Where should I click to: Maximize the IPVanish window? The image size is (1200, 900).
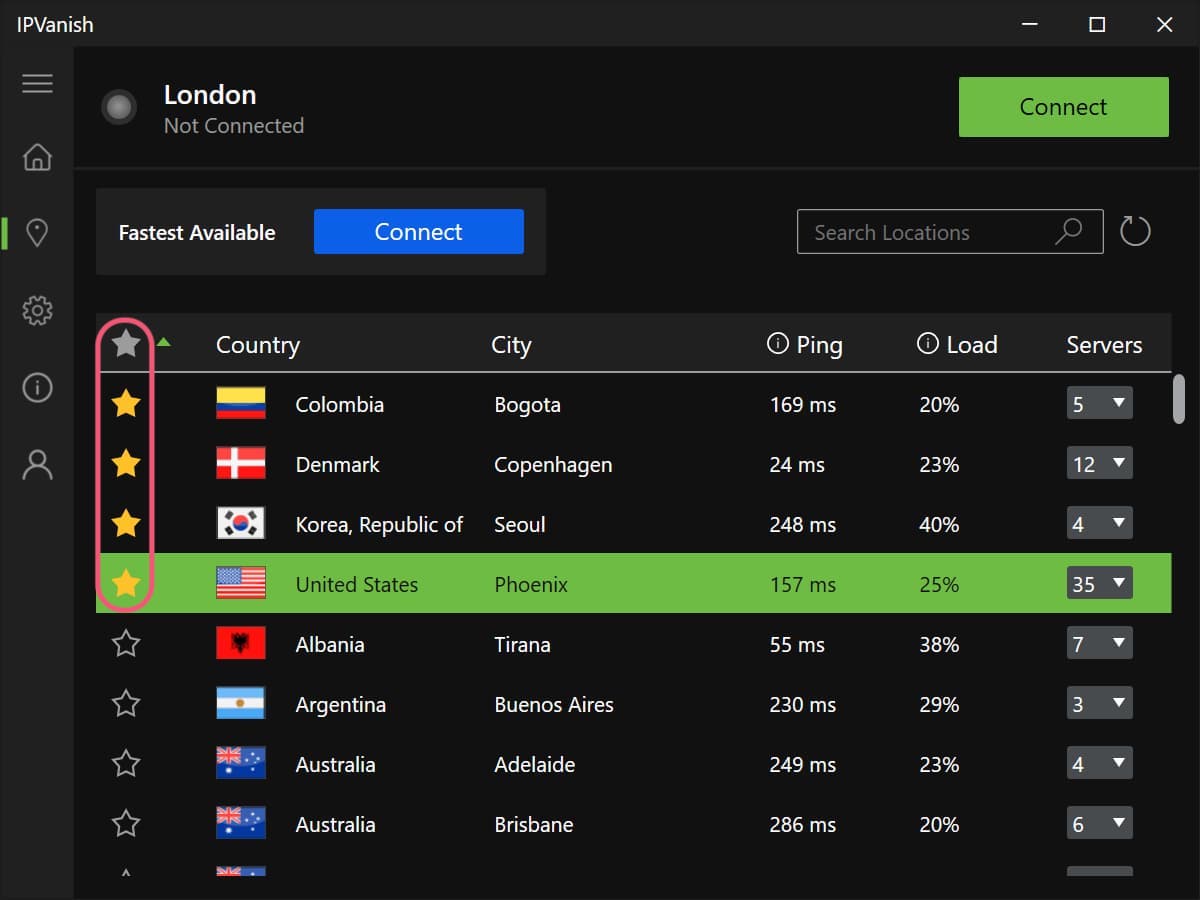[x=1097, y=24]
